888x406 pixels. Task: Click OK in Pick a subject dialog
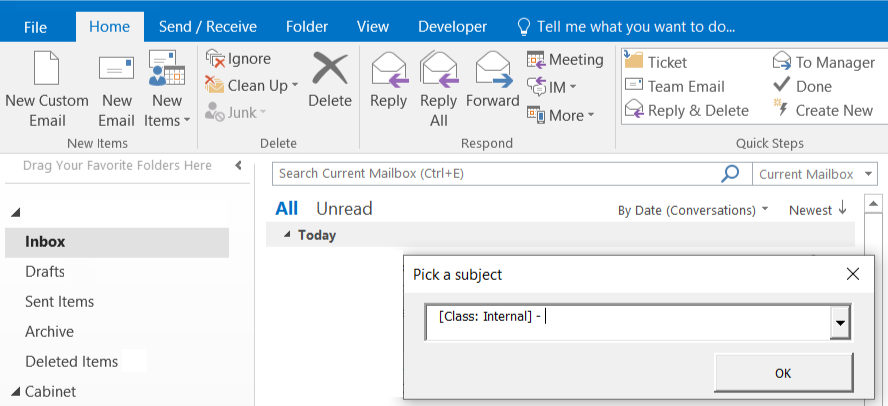point(783,373)
